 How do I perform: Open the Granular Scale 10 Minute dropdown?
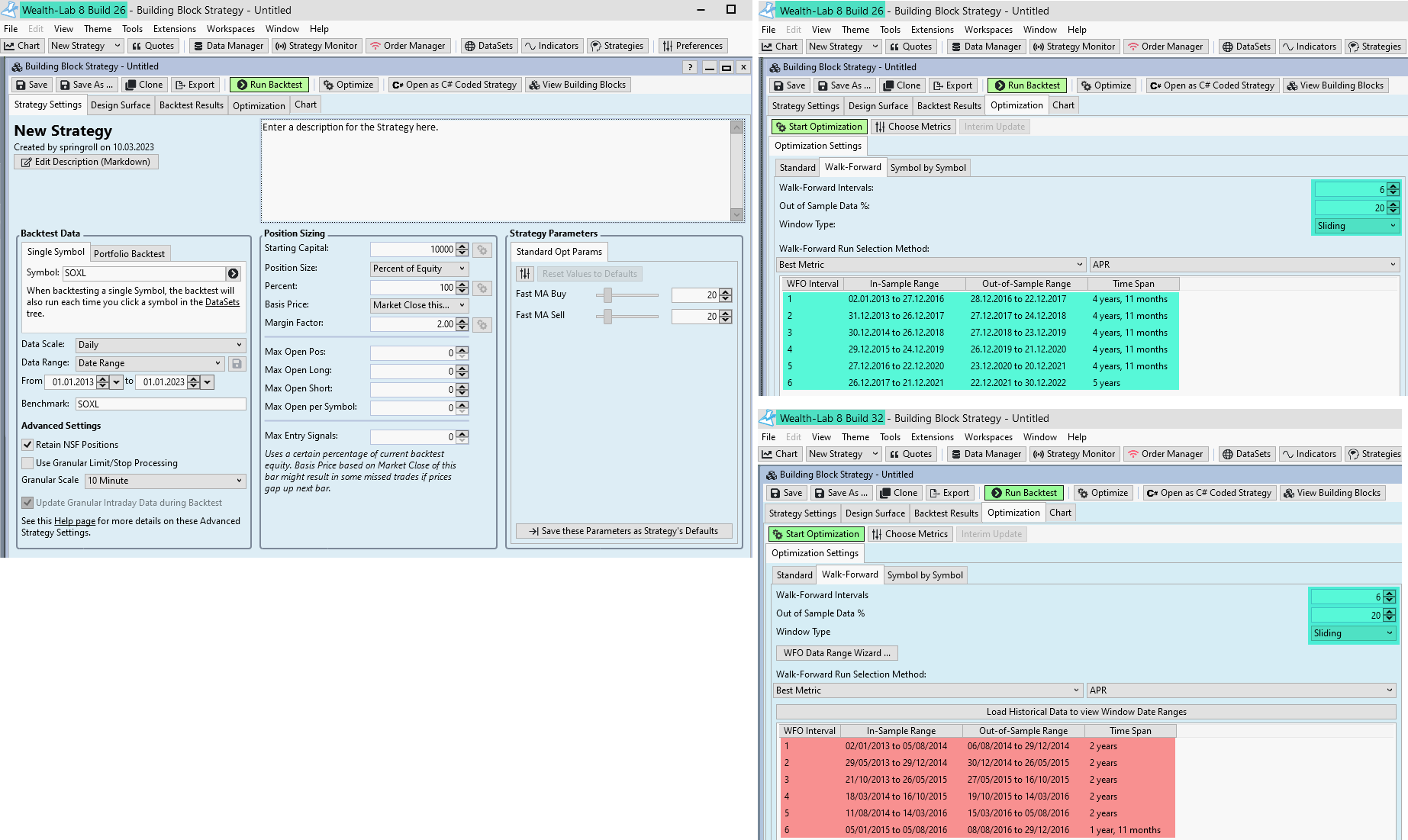tap(164, 481)
